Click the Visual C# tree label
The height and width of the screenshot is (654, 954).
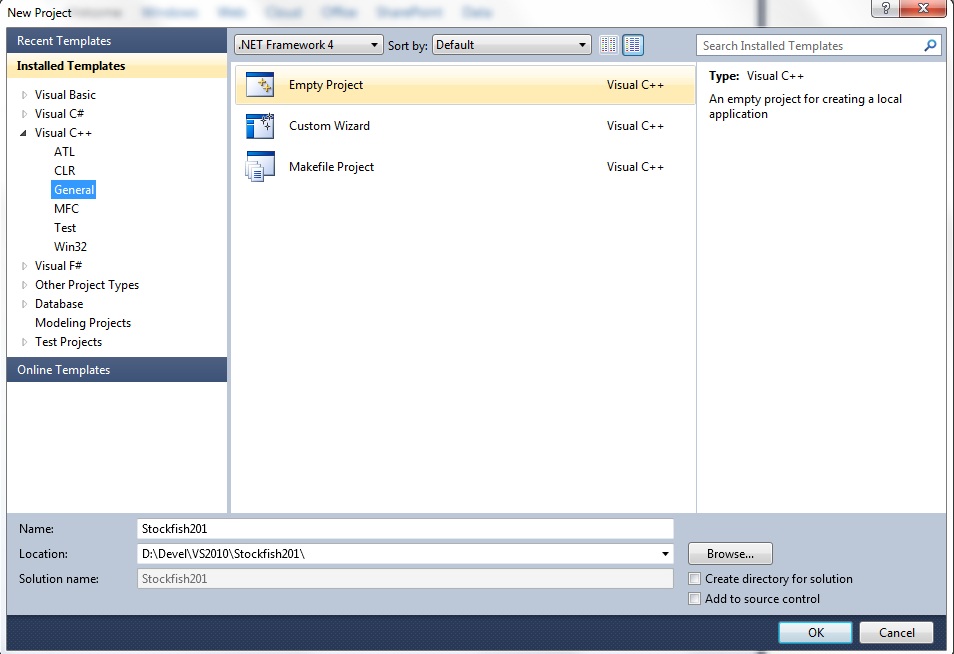[59, 114]
